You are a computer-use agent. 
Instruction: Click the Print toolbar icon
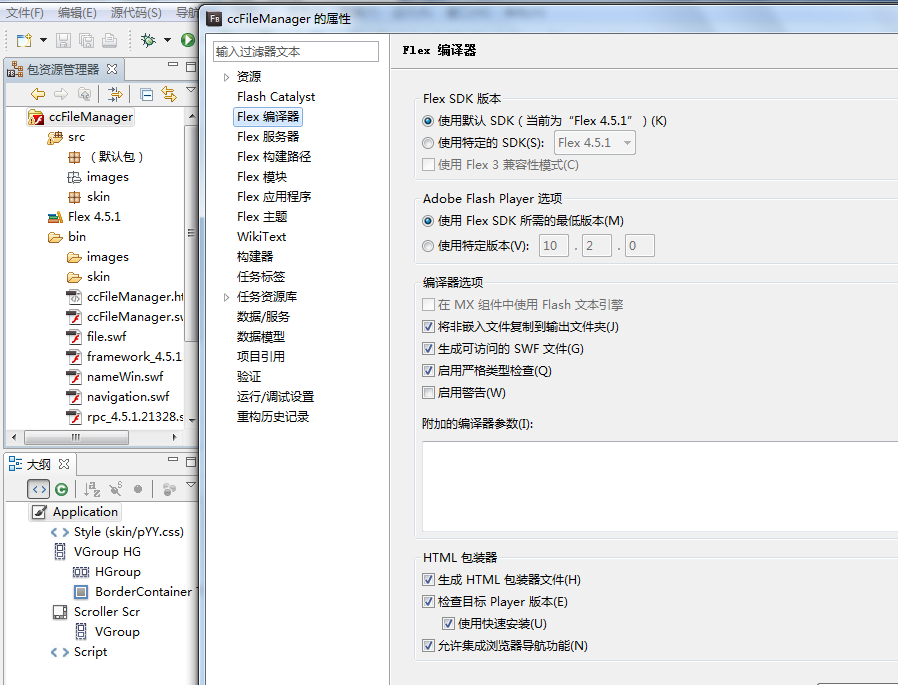coord(109,40)
